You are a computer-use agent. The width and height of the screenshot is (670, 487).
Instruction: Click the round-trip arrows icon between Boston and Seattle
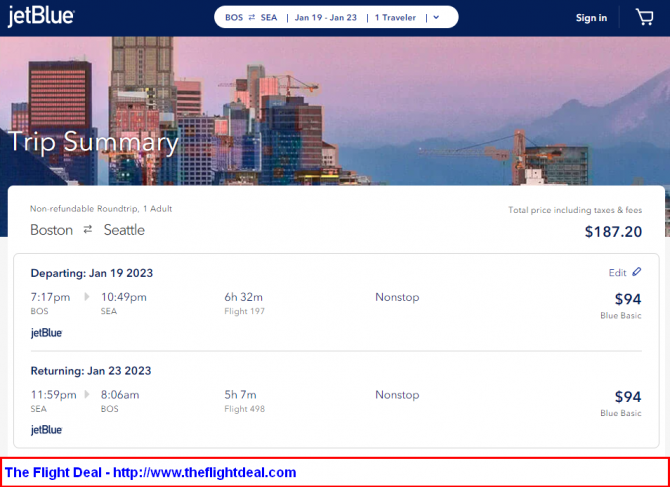88,230
